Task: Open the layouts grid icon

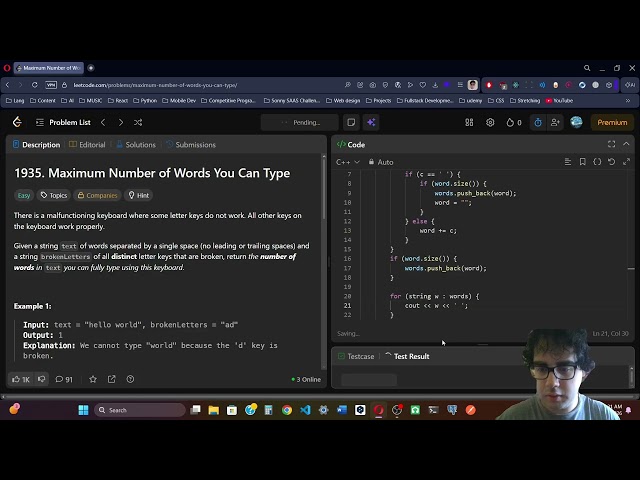Action: coord(469,122)
